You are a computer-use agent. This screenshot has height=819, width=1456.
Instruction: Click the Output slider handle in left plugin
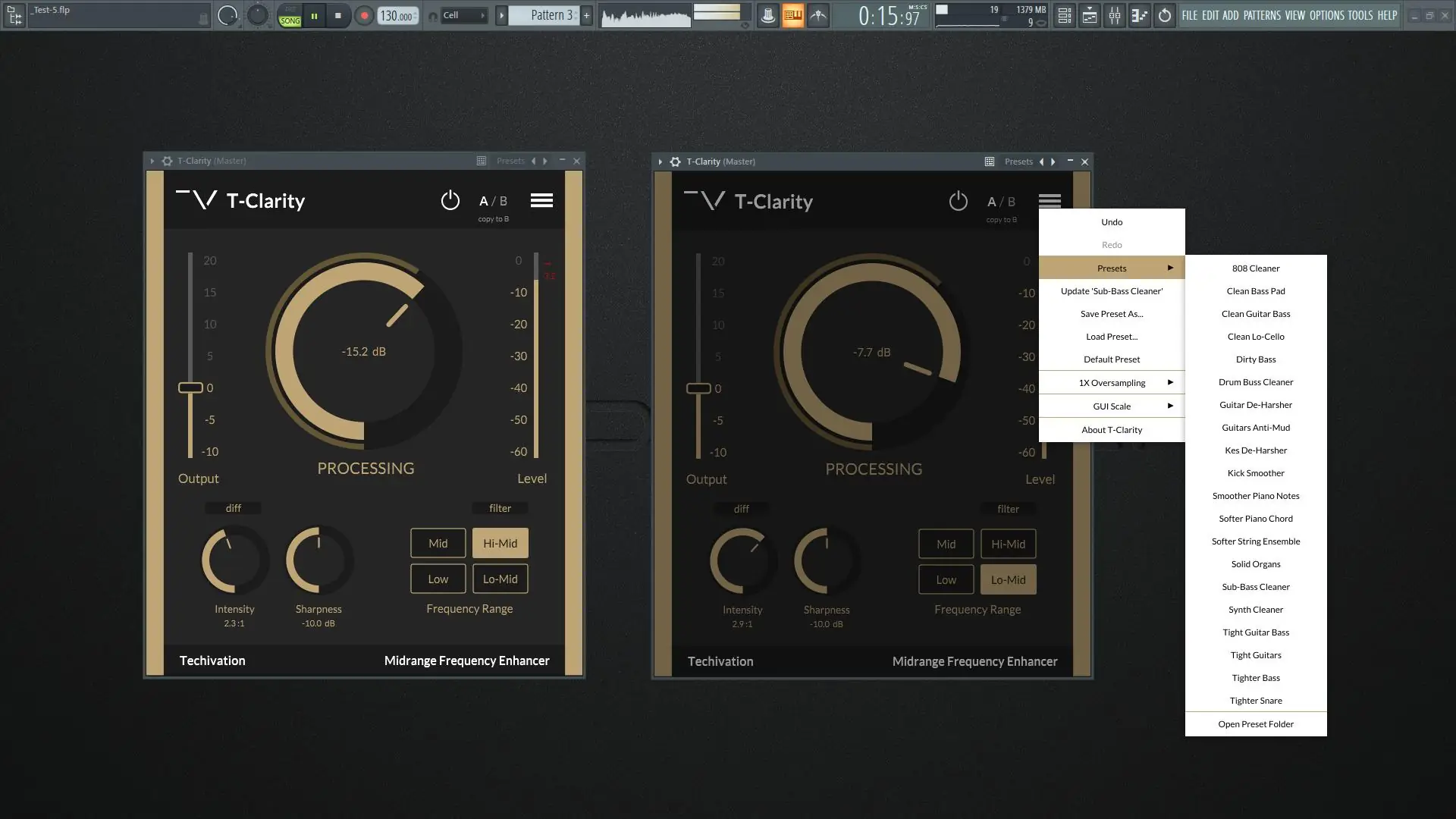click(190, 388)
